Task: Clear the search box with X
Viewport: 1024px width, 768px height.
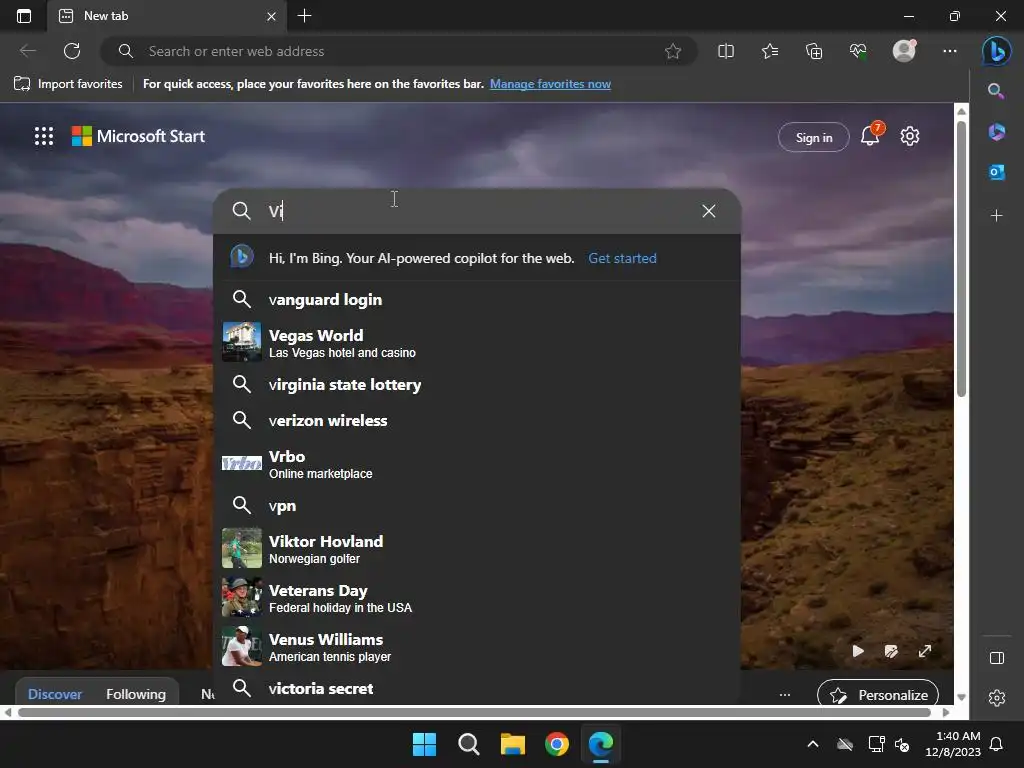Action: 709,211
